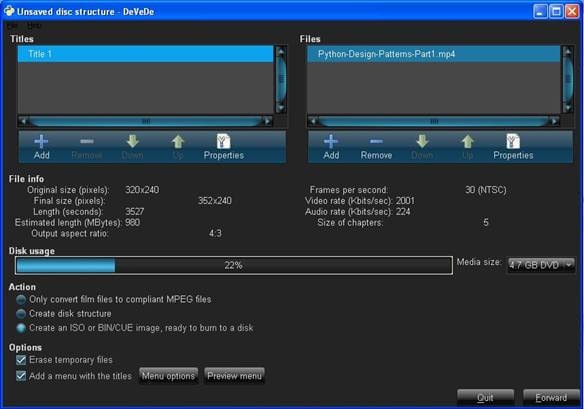The image size is (584, 409).
Task: Open Properties for the selected title
Action: (223, 147)
